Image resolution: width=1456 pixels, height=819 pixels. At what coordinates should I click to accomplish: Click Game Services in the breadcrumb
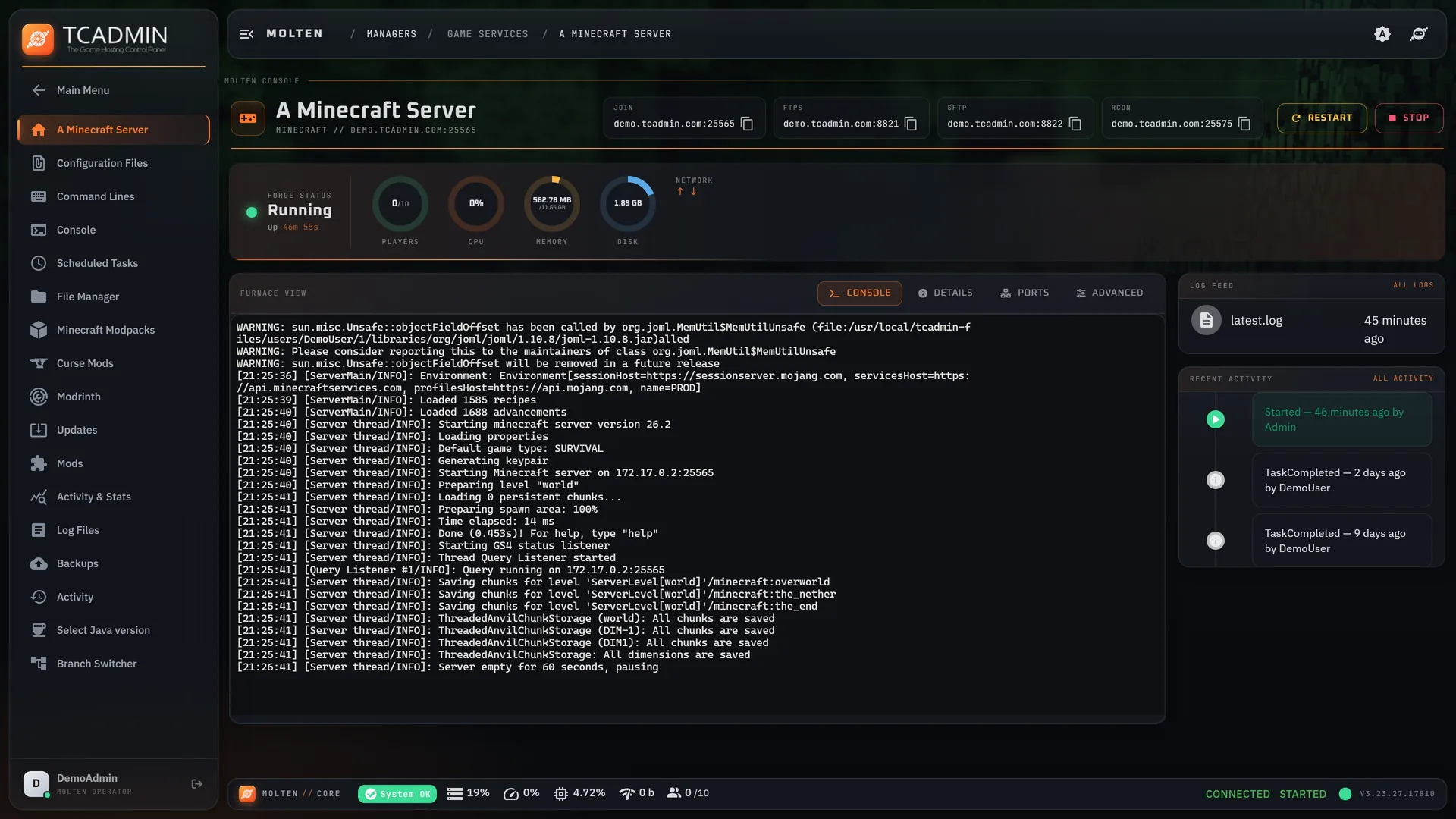click(488, 34)
